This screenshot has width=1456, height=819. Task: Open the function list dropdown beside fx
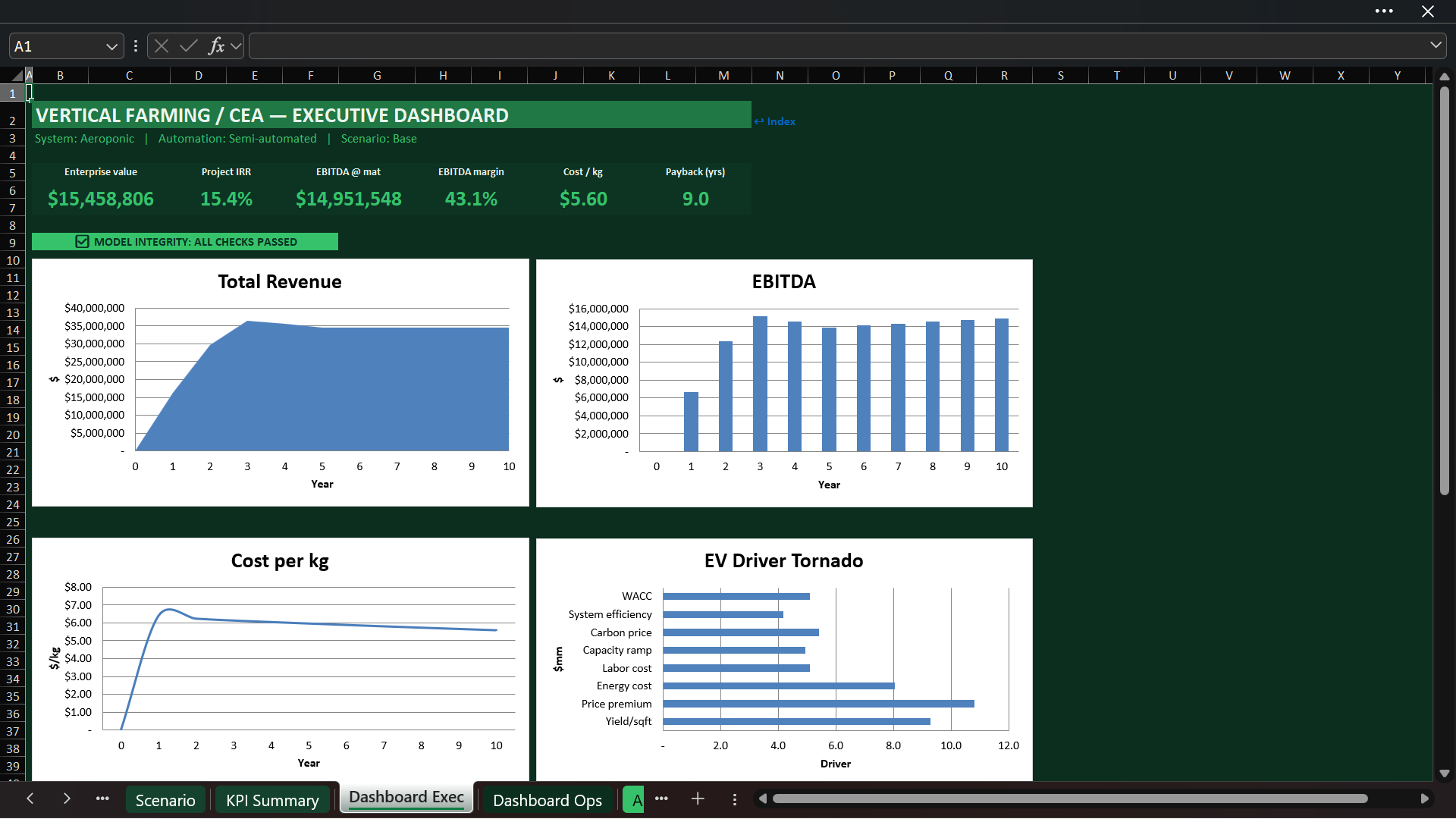[x=236, y=46]
